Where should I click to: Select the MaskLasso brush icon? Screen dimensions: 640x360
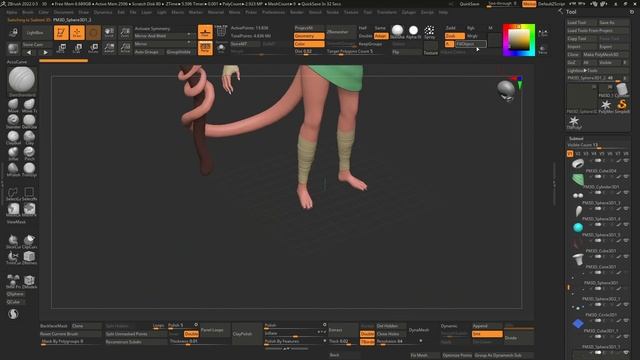[13, 210]
